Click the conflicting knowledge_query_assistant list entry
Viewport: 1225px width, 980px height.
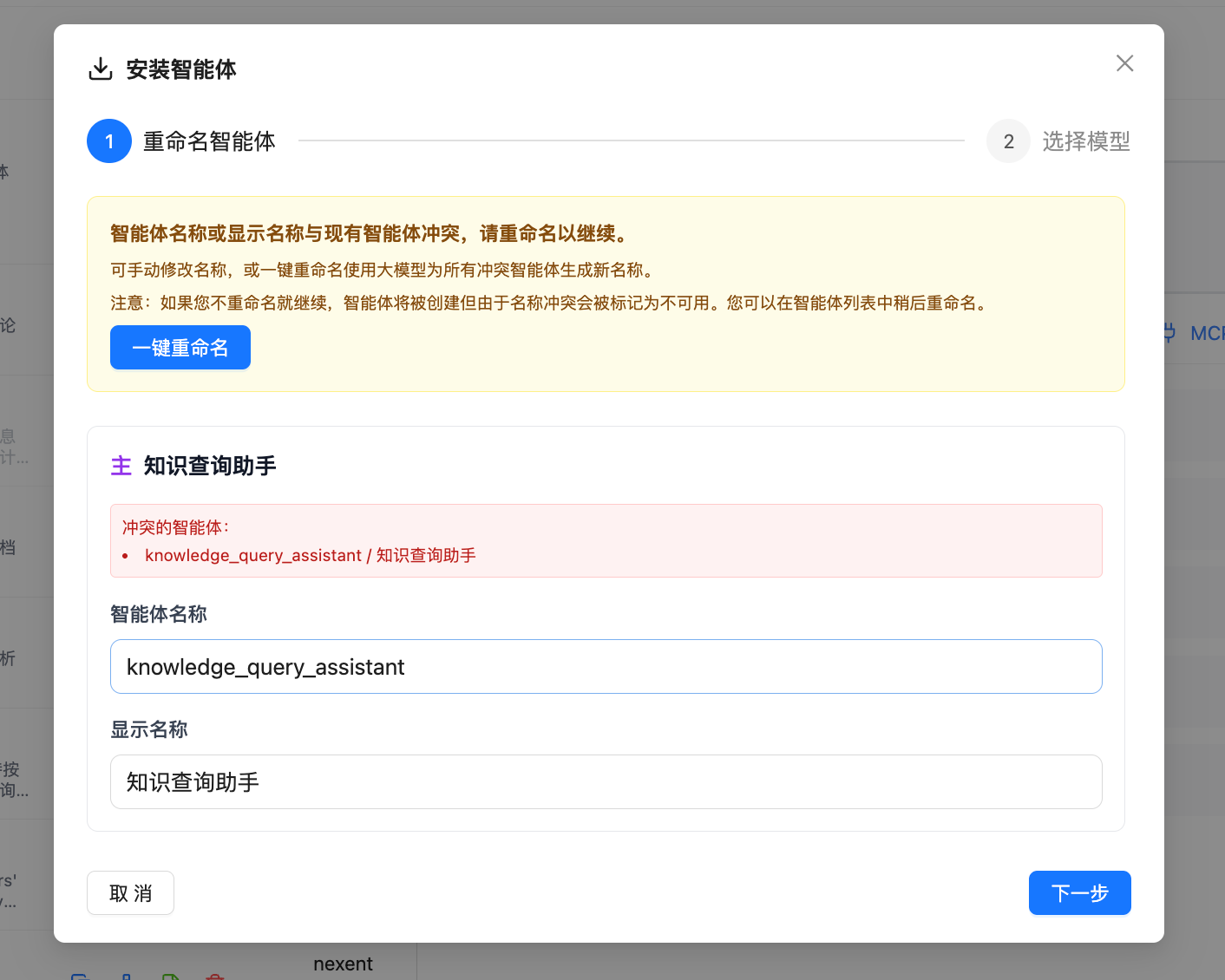click(310, 555)
